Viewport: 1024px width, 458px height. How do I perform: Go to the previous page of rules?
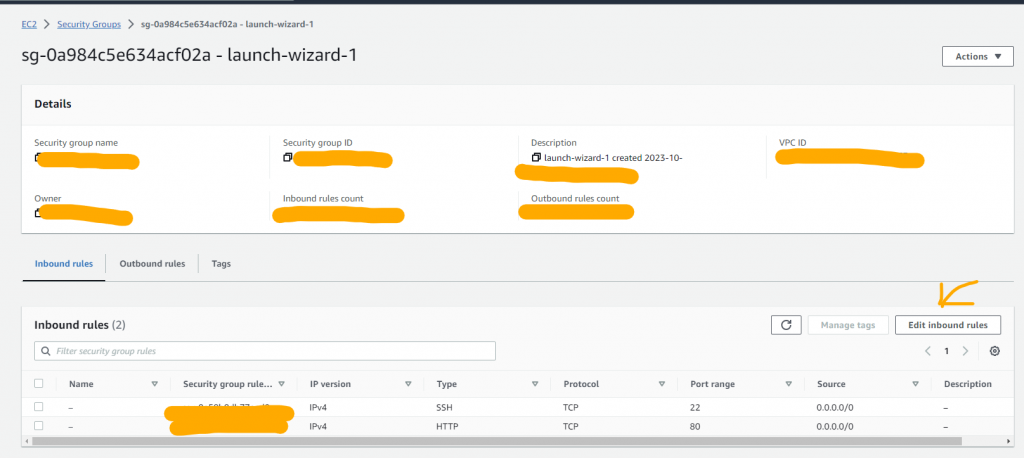pos(927,351)
